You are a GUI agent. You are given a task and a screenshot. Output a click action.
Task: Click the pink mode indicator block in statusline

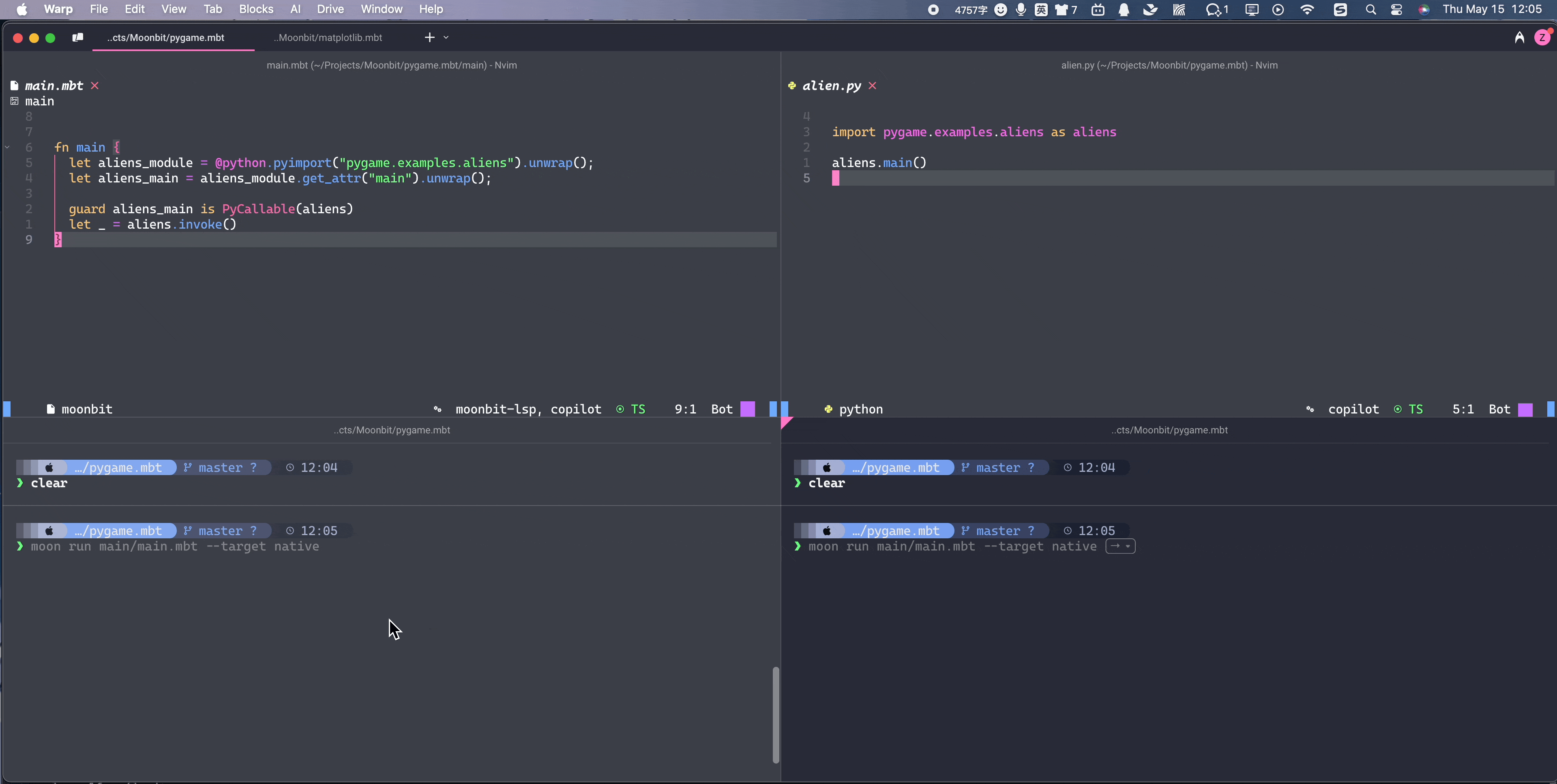pyautogui.click(x=748, y=409)
